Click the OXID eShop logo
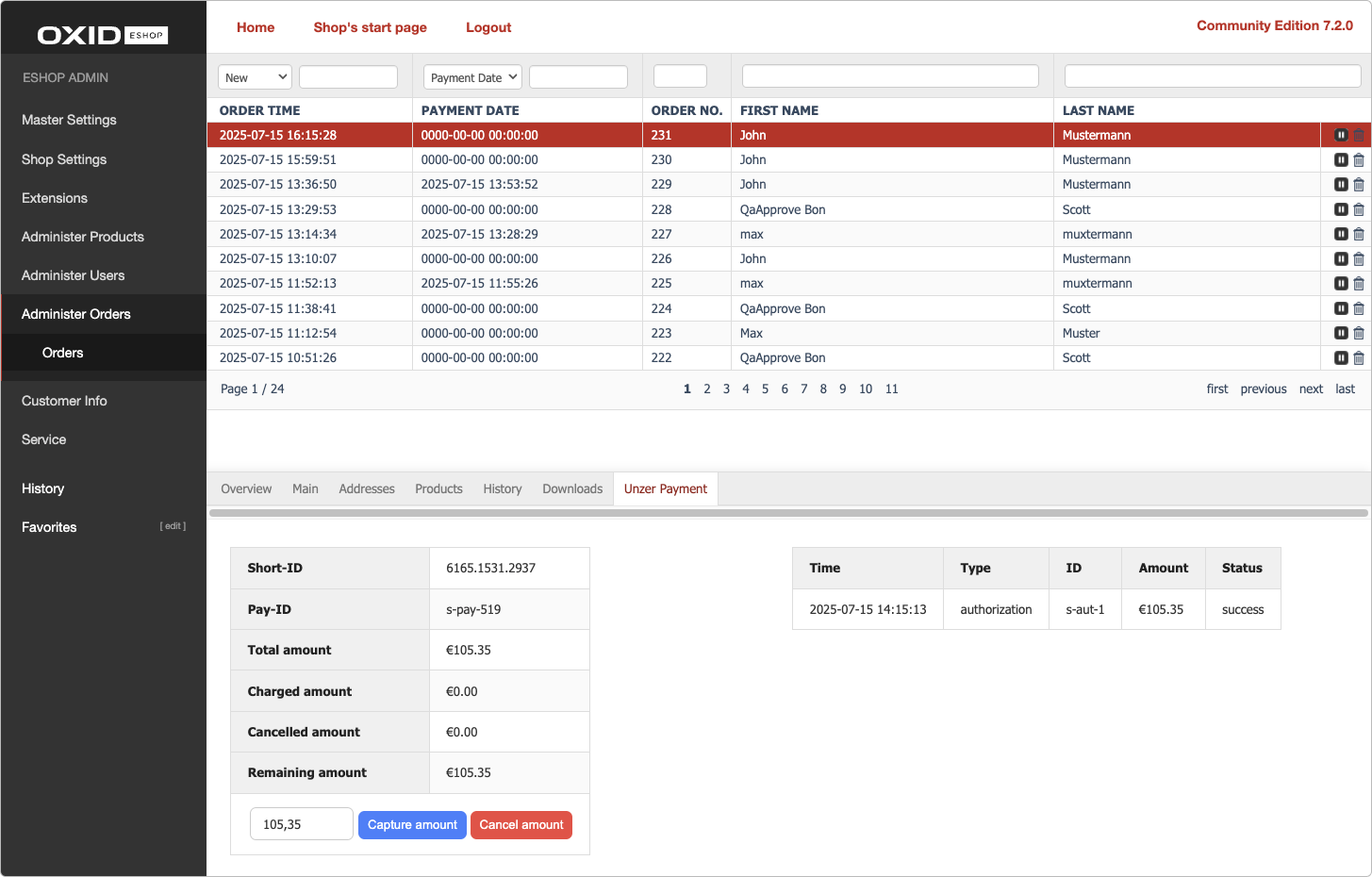The image size is (1372, 877). tap(102, 35)
